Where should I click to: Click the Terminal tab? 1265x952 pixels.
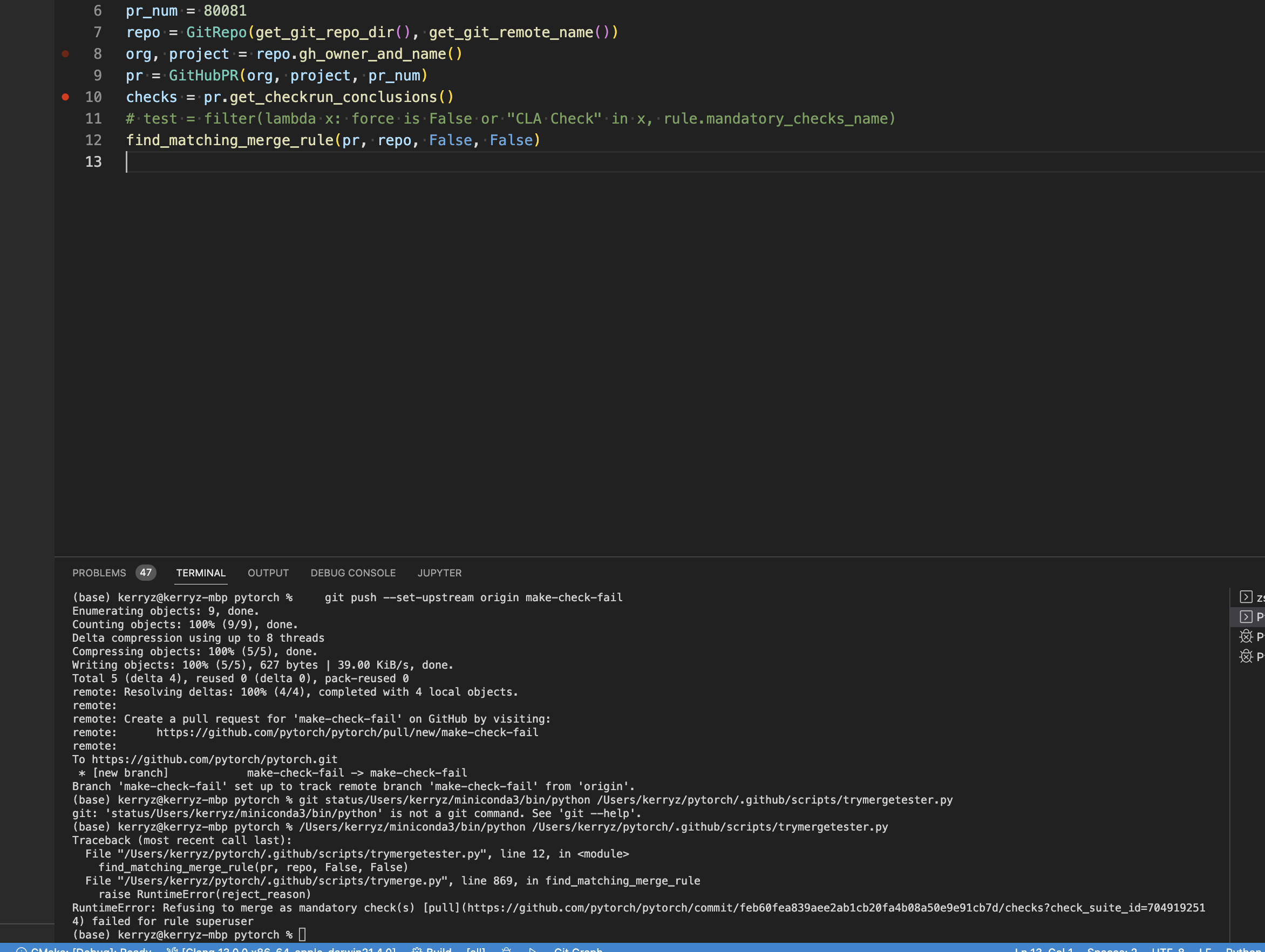pyautogui.click(x=201, y=573)
